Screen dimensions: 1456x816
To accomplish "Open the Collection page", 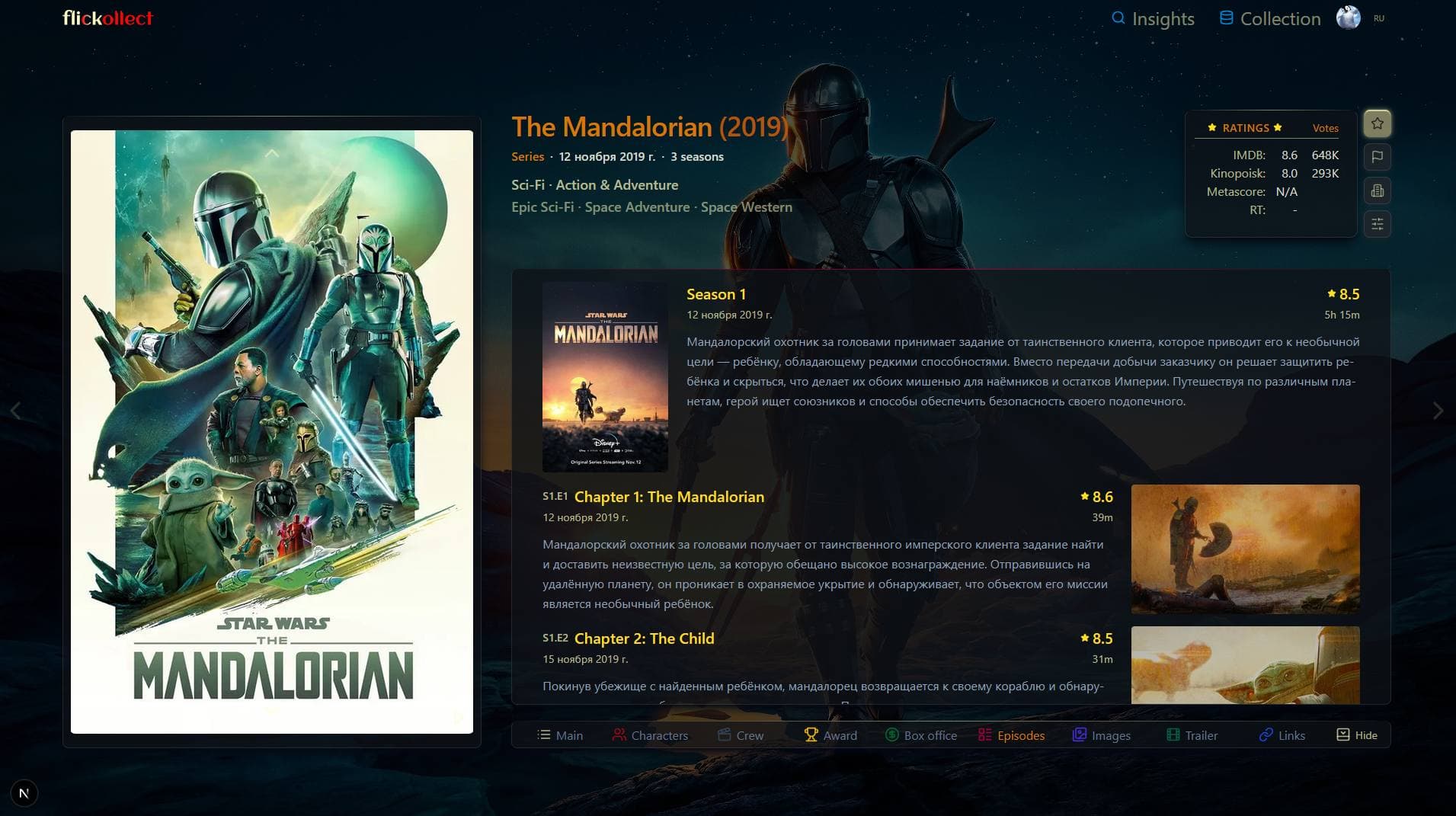I will coord(1270,18).
